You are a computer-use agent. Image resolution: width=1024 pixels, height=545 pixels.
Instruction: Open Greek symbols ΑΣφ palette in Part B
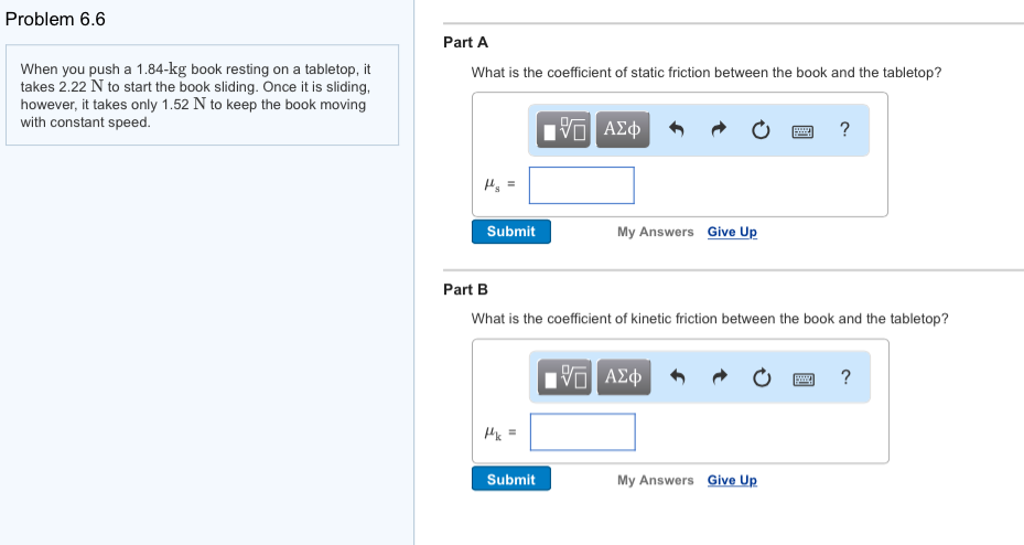click(624, 377)
